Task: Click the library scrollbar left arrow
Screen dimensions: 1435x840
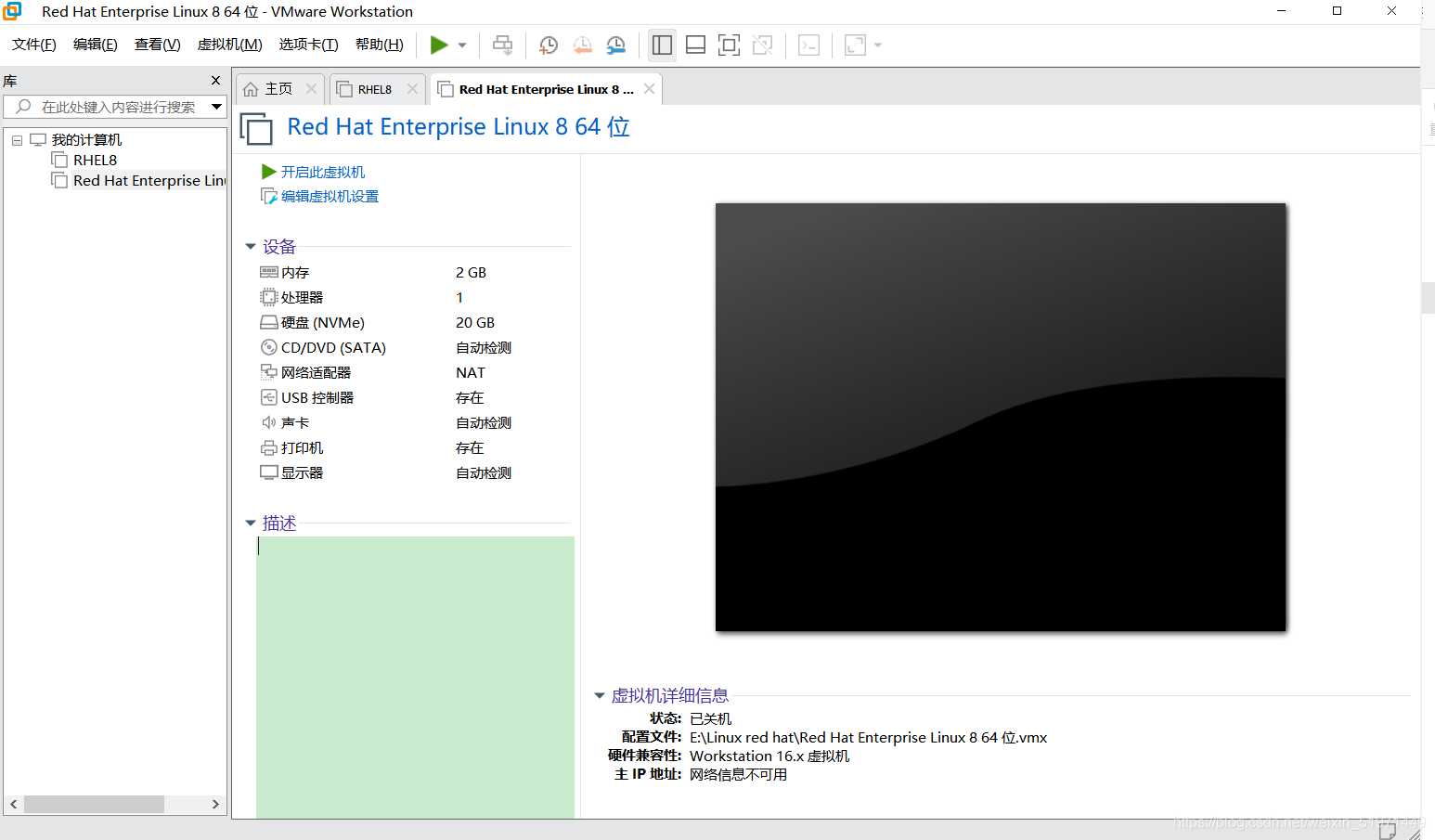Action: click(14, 804)
